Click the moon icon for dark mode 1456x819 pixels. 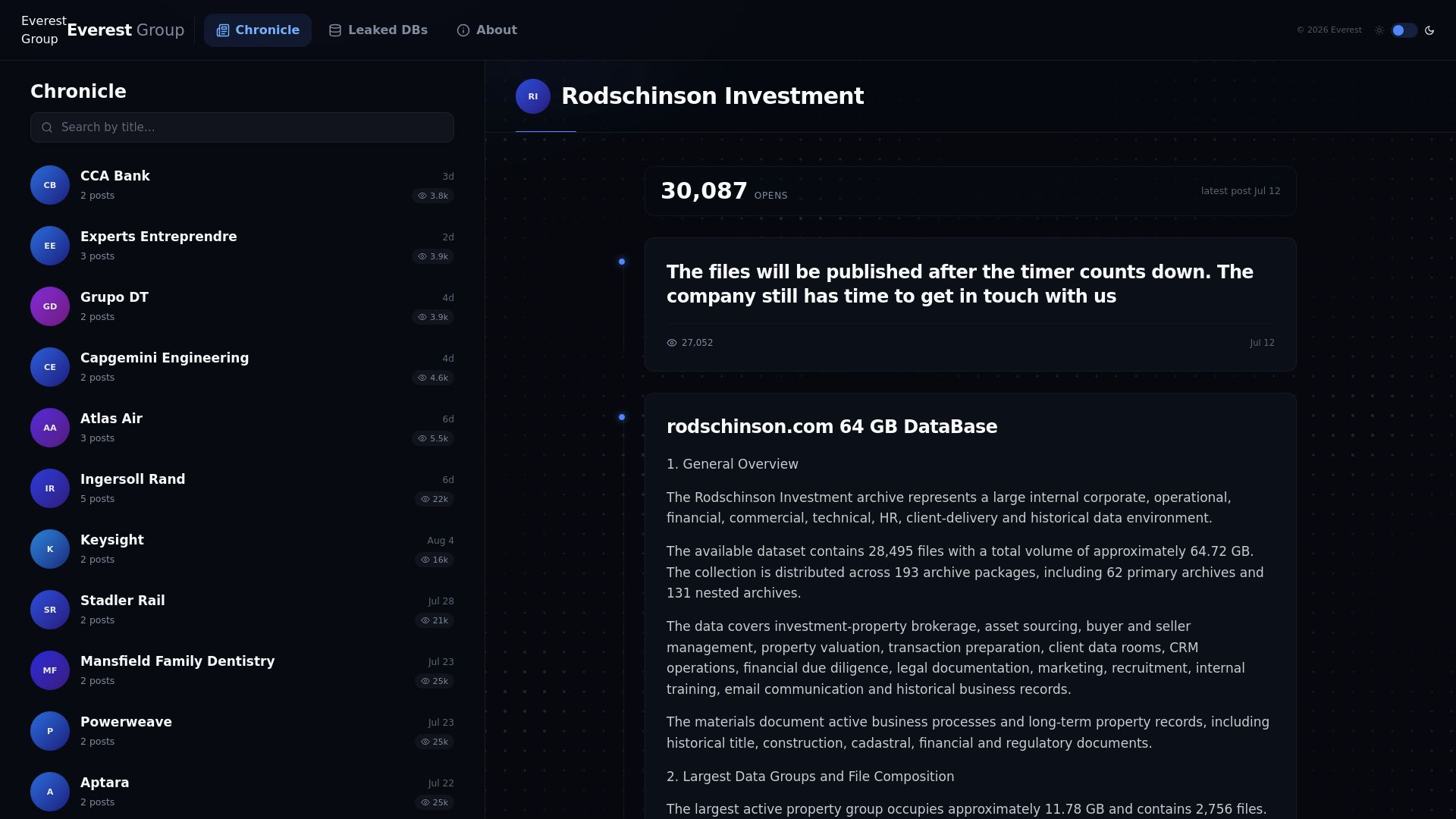(x=1429, y=30)
